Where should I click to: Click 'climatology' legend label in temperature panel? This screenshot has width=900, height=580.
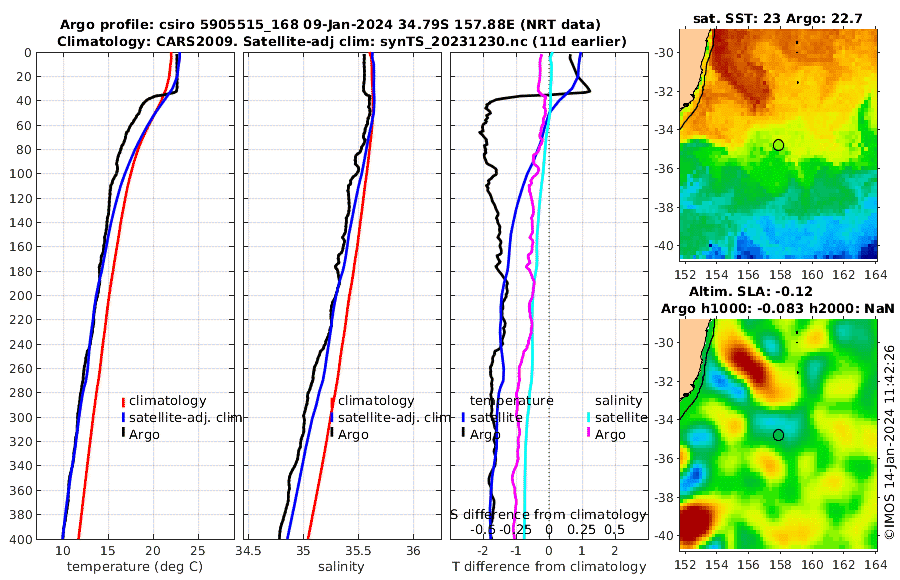pyautogui.click(x=168, y=401)
